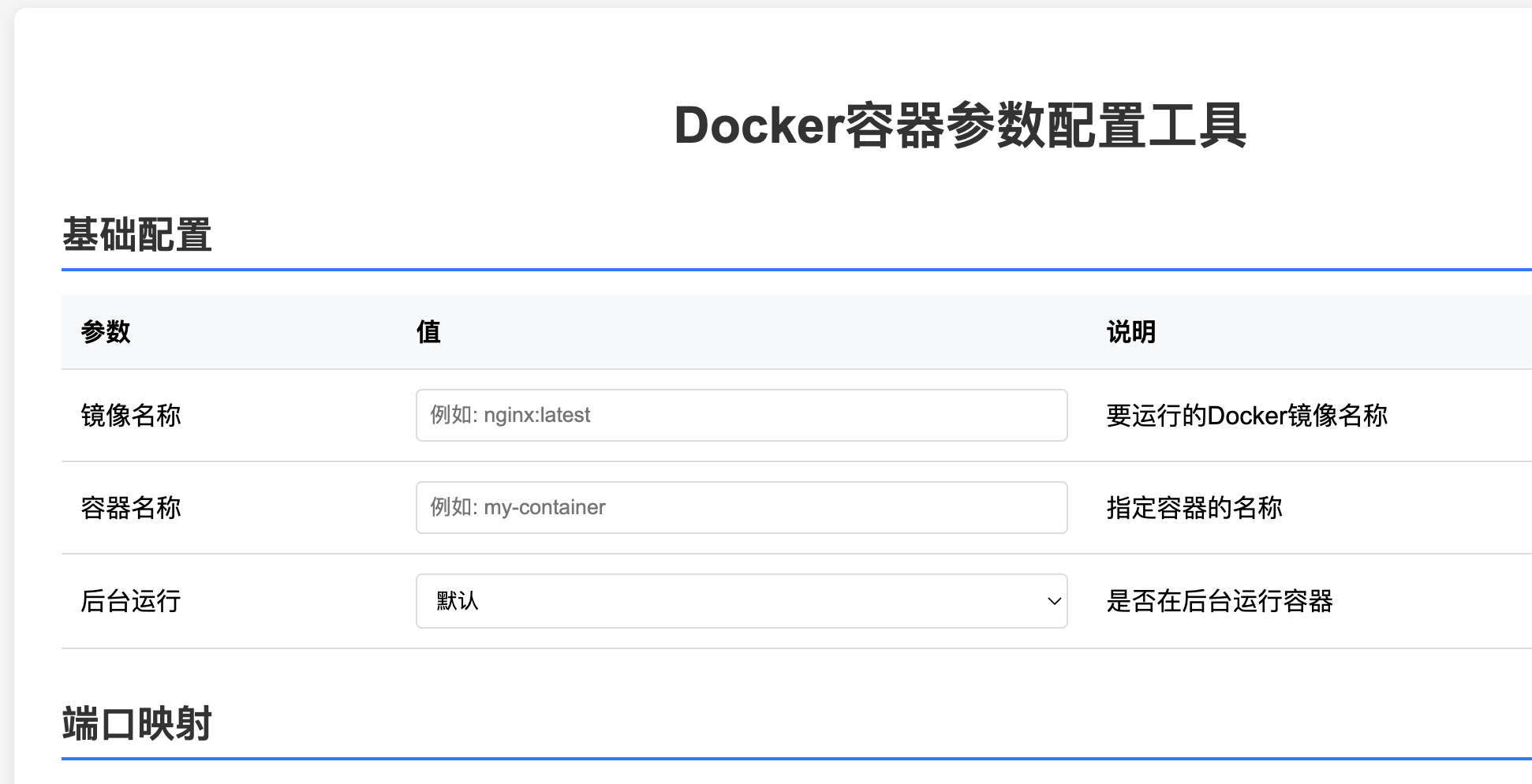
Task: Click the Docker容器参数配置工具 page title
Action: (x=959, y=126)
